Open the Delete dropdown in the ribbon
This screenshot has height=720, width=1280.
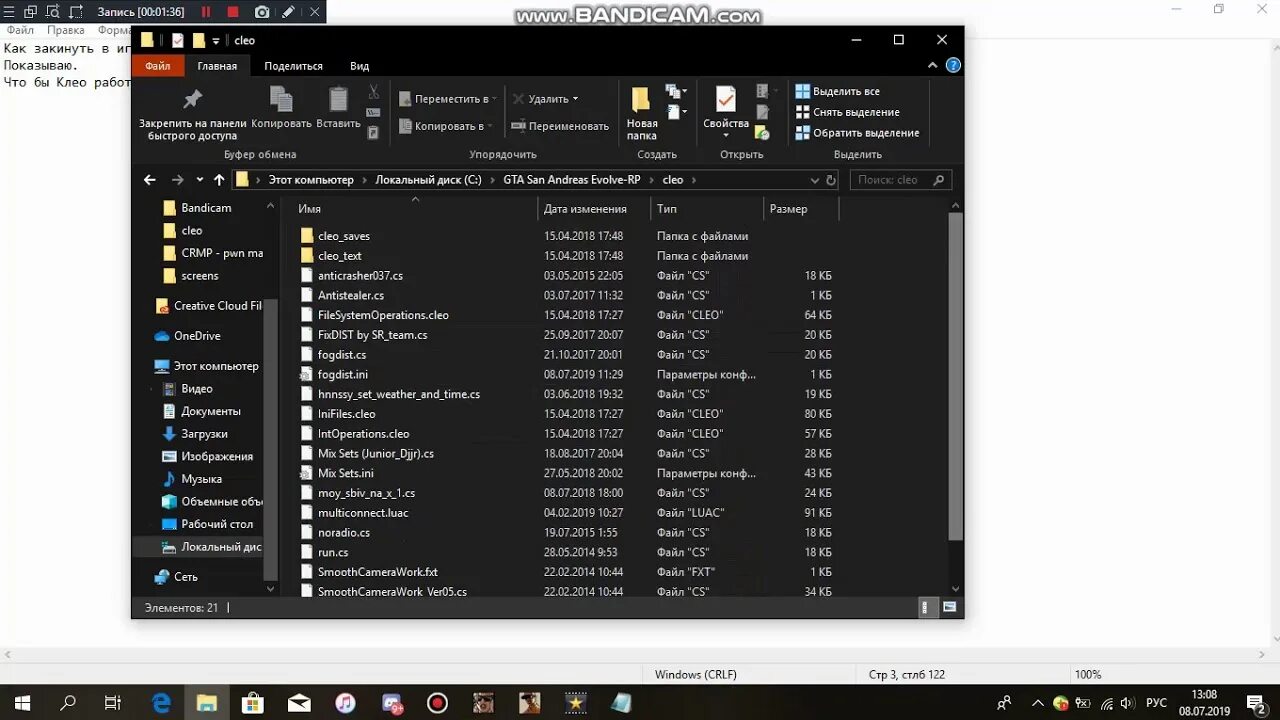pyautogui.click(x=546, y=99)
